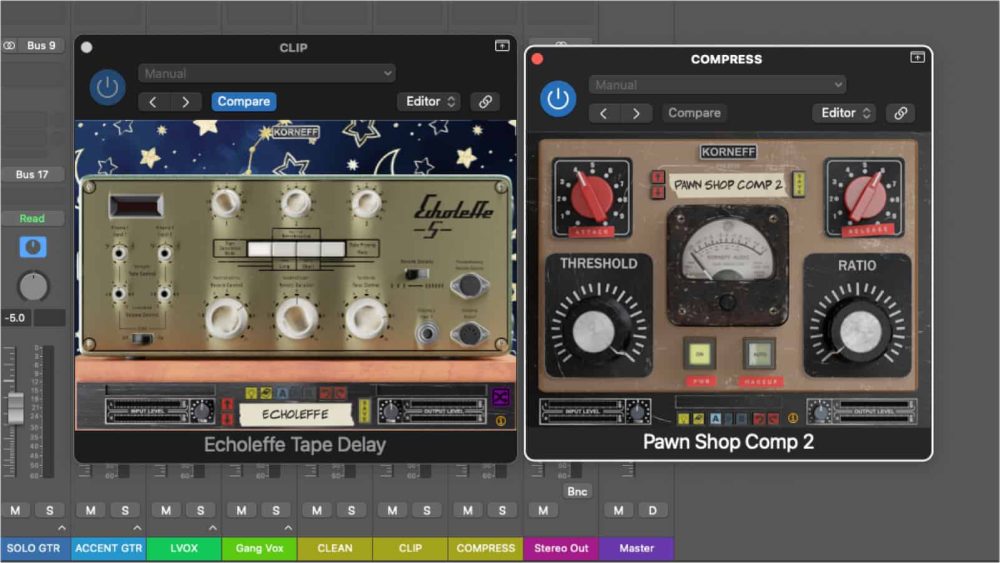Click the Echoleffe output level knob
This screenshot has width=1000, height=563.
click(x=390, y=411)
